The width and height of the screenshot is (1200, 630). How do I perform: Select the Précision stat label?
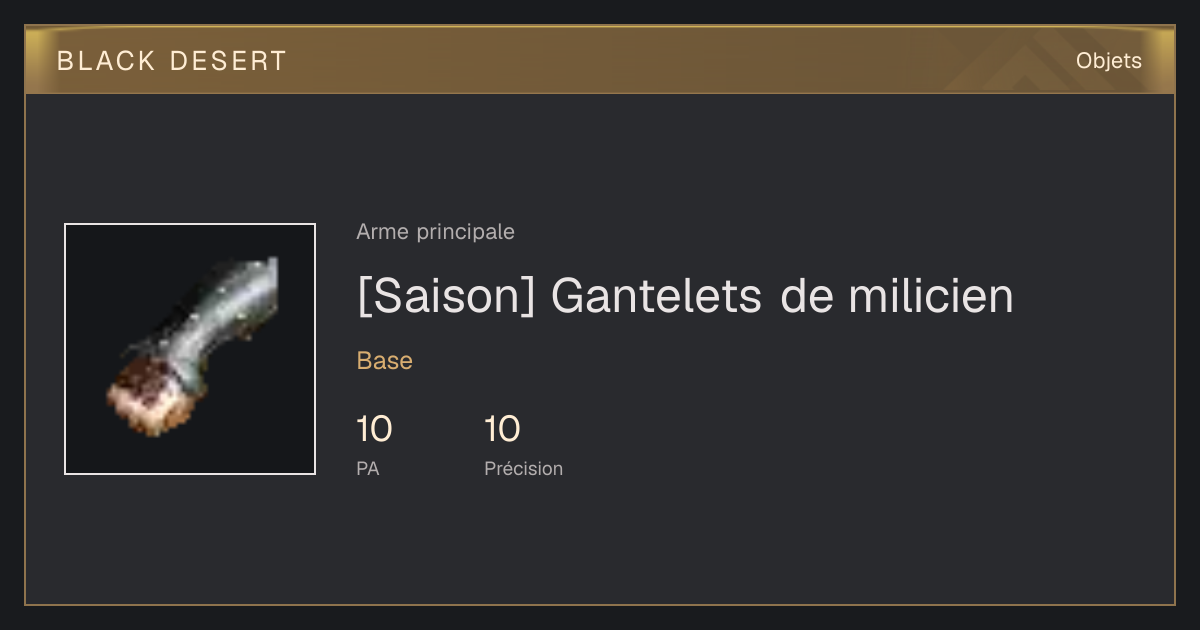(523, 469)
